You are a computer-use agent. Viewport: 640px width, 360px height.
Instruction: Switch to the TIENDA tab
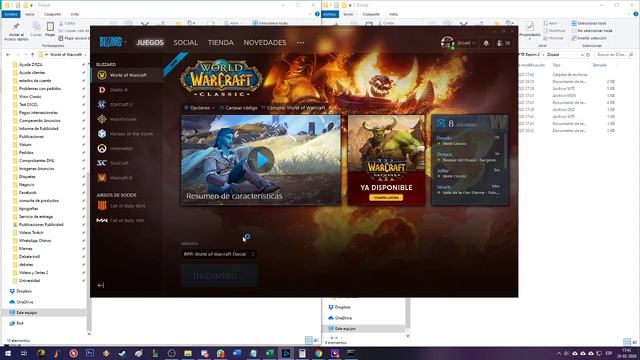click(x=221, y=42)
